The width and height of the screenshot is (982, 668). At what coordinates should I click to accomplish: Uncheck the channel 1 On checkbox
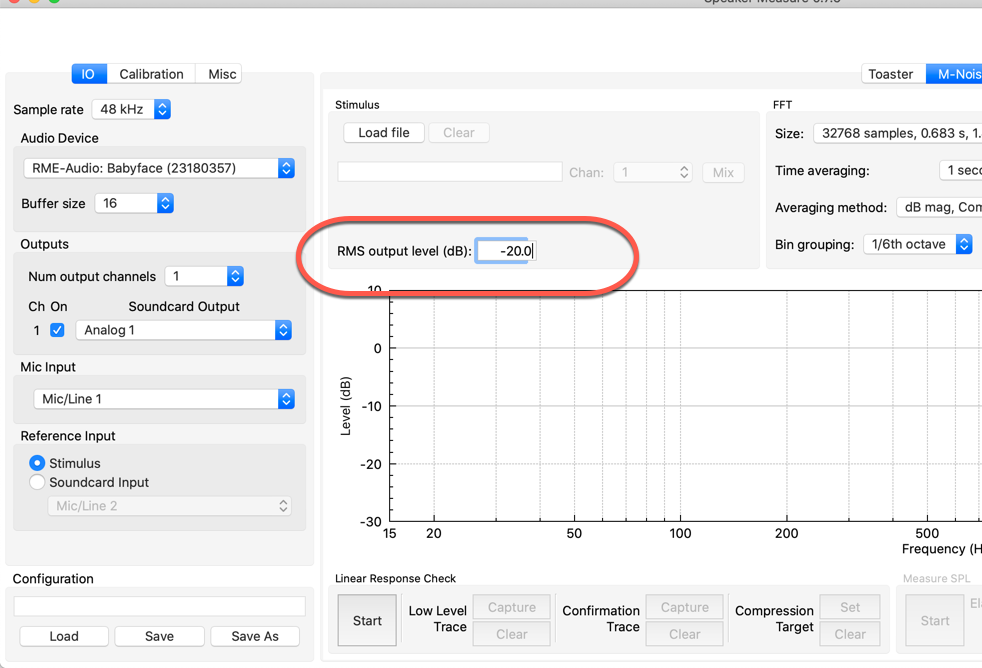(57, 330)
